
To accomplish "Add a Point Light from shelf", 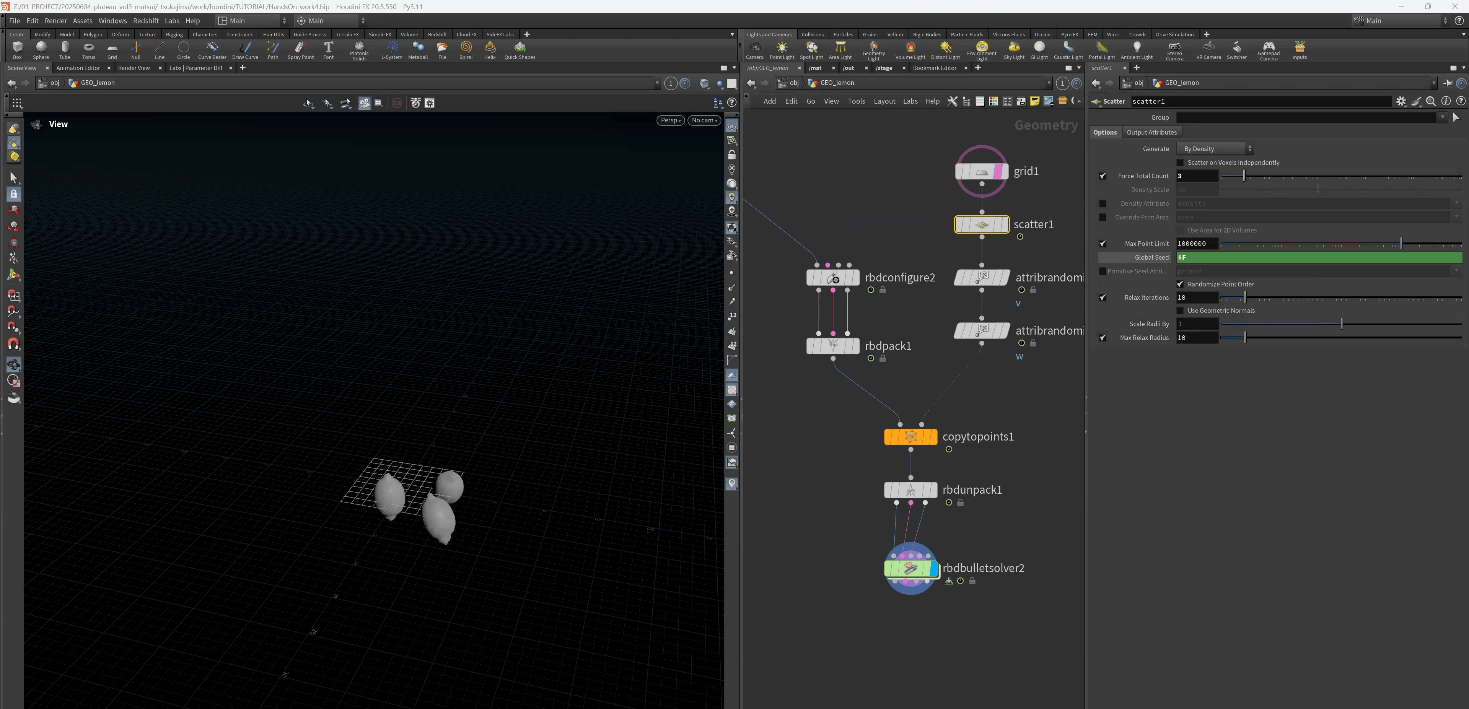I will click(x=782, y=49).
